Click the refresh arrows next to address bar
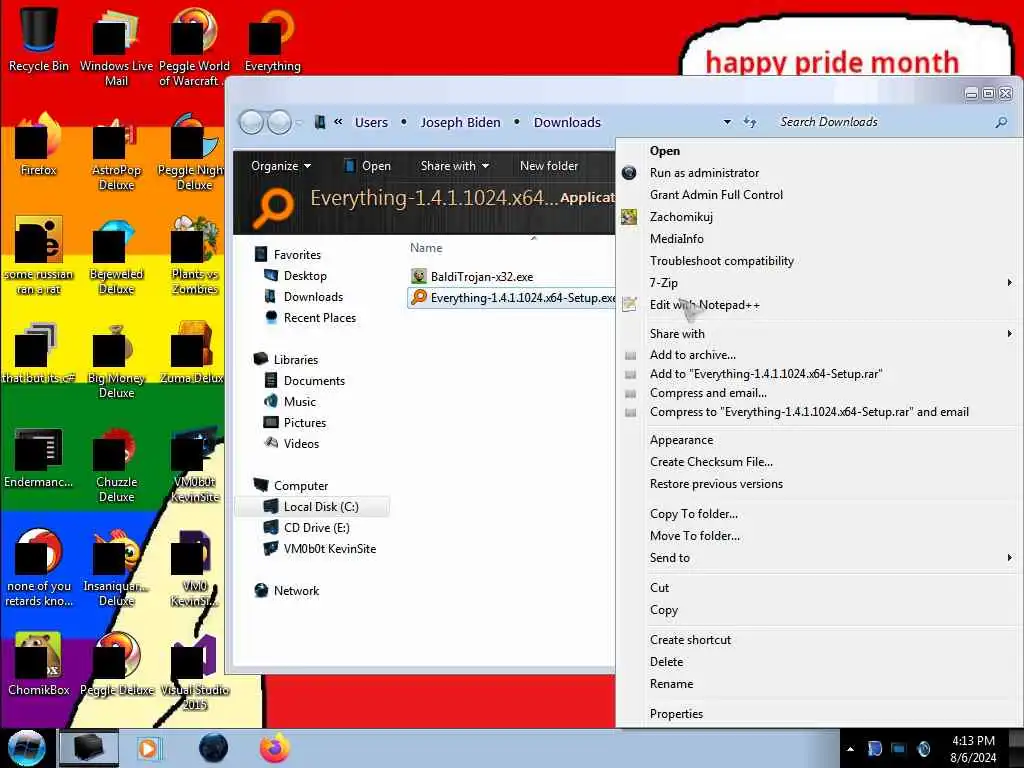The width and height of the screenshot is (1024, 768). (750, 122)
